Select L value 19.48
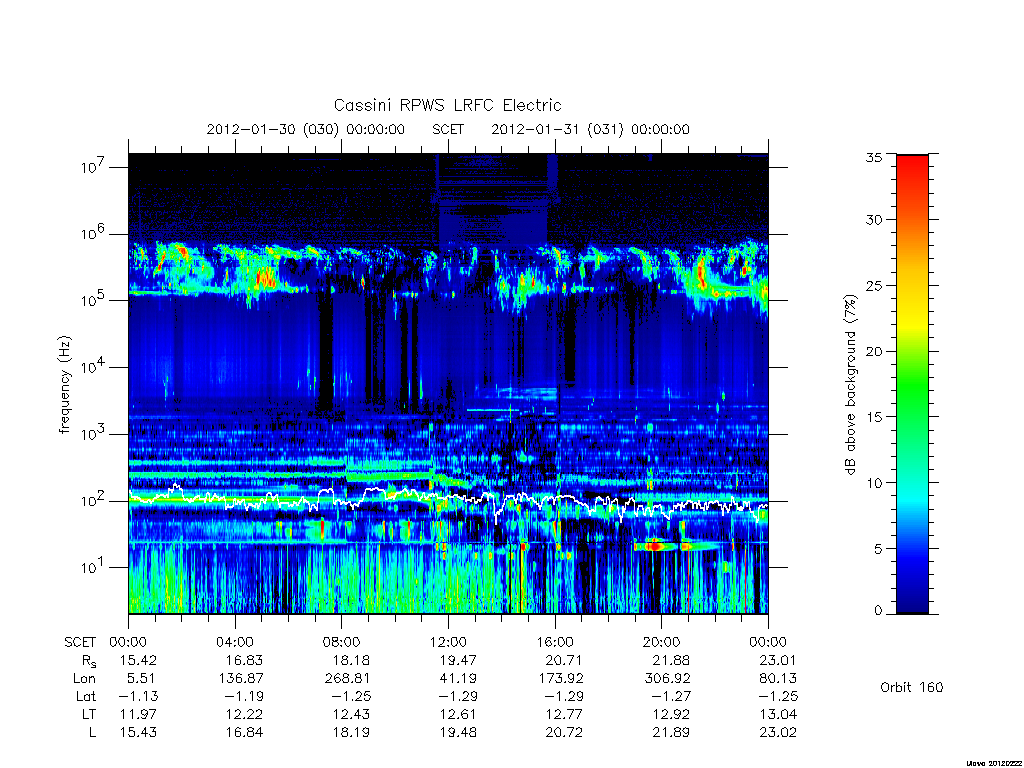This screenshot has width=1024, height=768. 458,733
